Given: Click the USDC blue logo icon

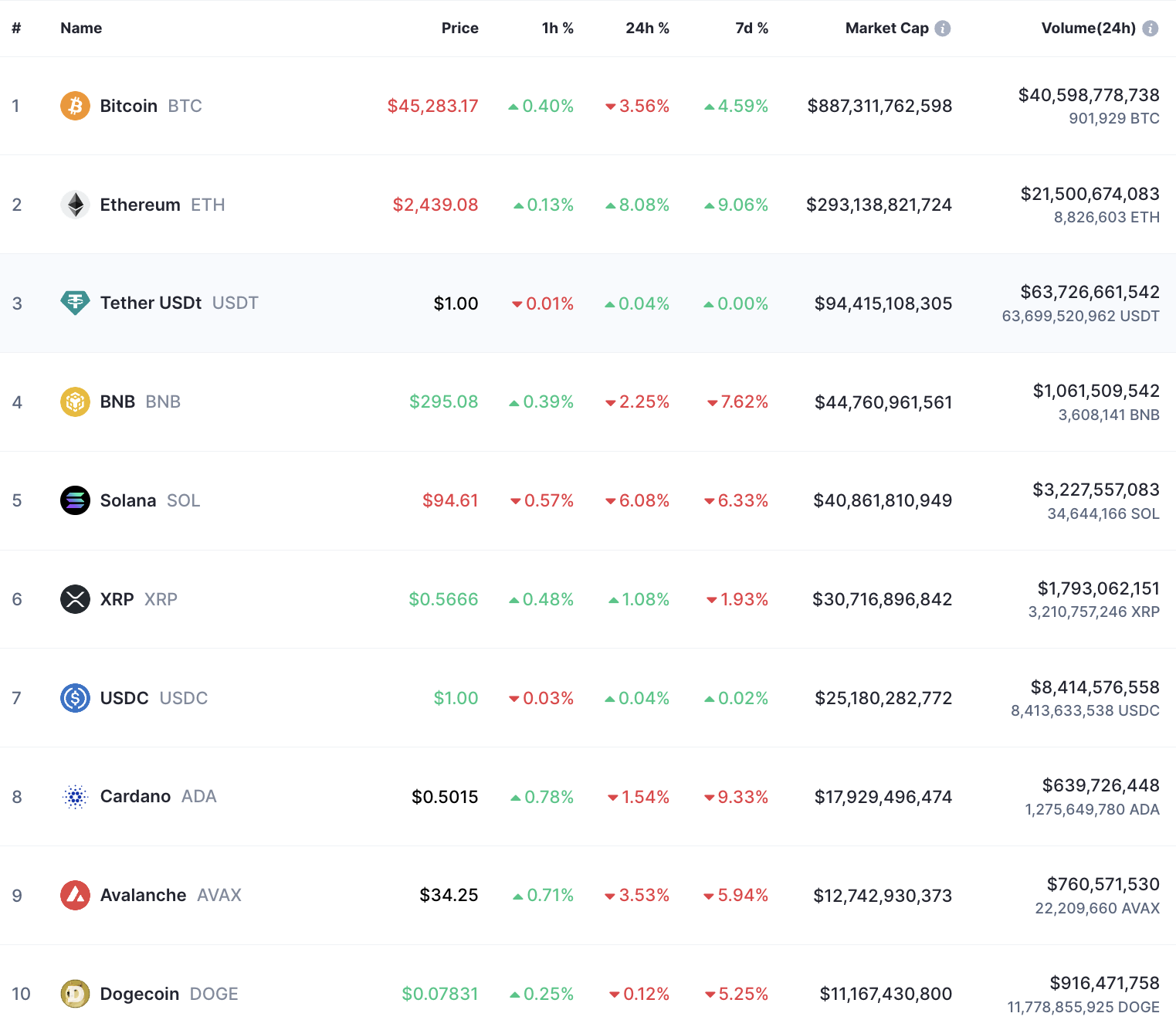Looking at the screenshot, I should 75,698.
